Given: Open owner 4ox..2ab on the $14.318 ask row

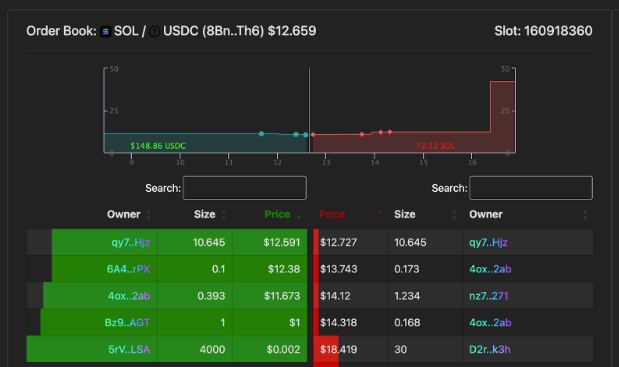Looking at the screenshot, I should point(490,323).
